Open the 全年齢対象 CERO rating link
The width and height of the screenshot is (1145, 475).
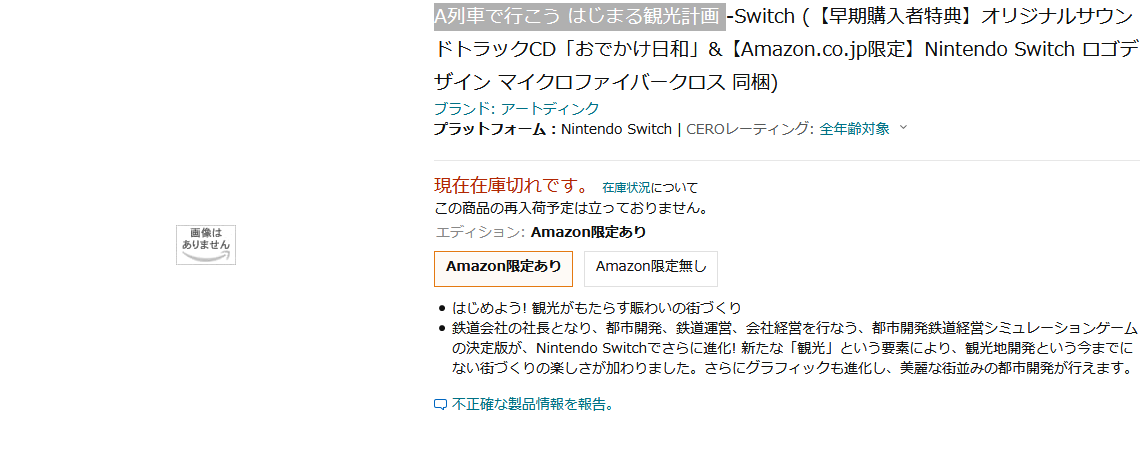coord(854,128)
